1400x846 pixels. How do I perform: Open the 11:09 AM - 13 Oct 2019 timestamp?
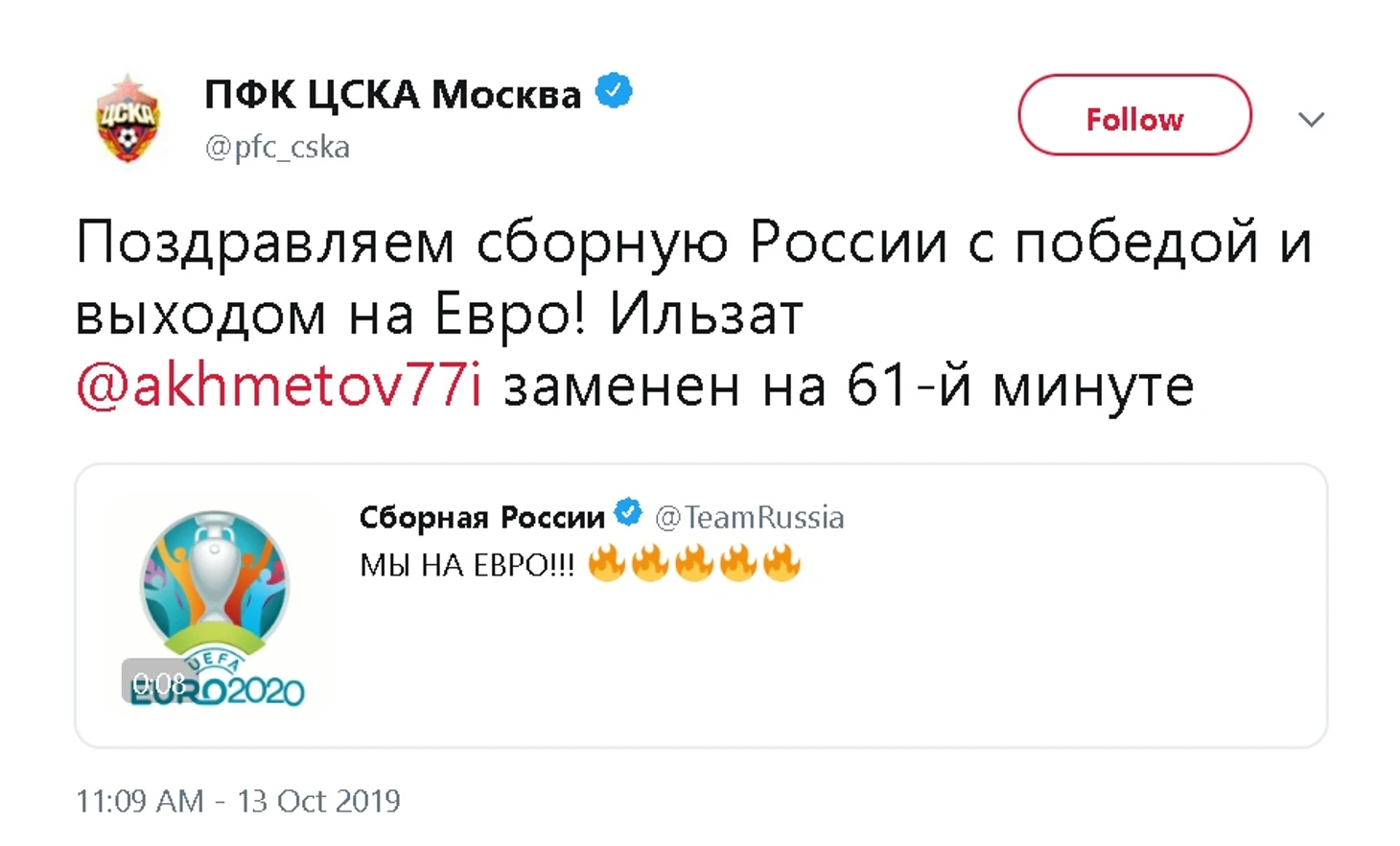click(x=238, y=801)
